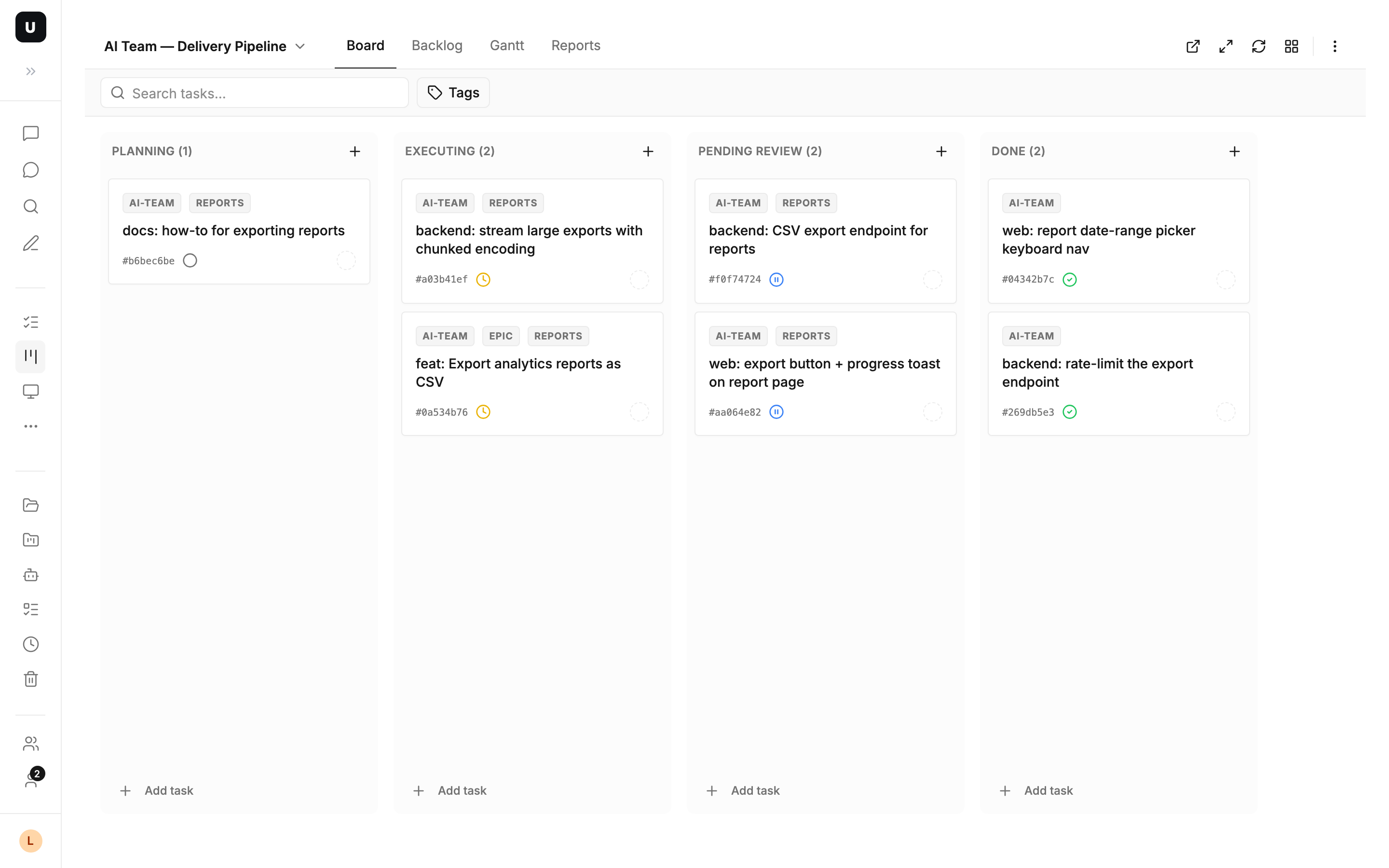
Task: Open board in new window icon
Action: point(1193,46)
